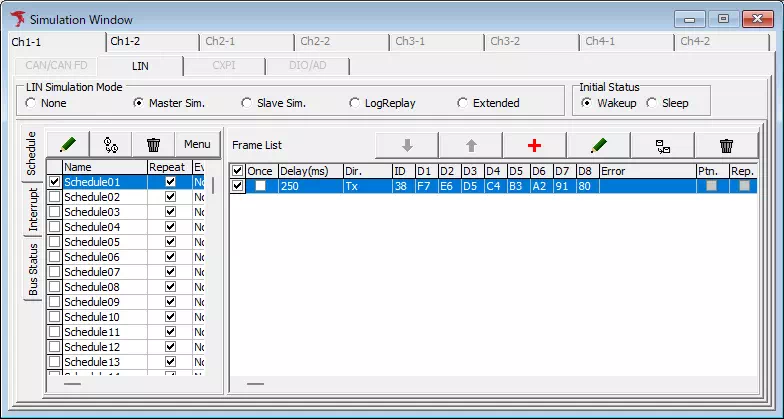The width and height of the screenshot is (784, 419).
Task: Untick the enable checkbox next to Schedule05
Action: (54, 242)
